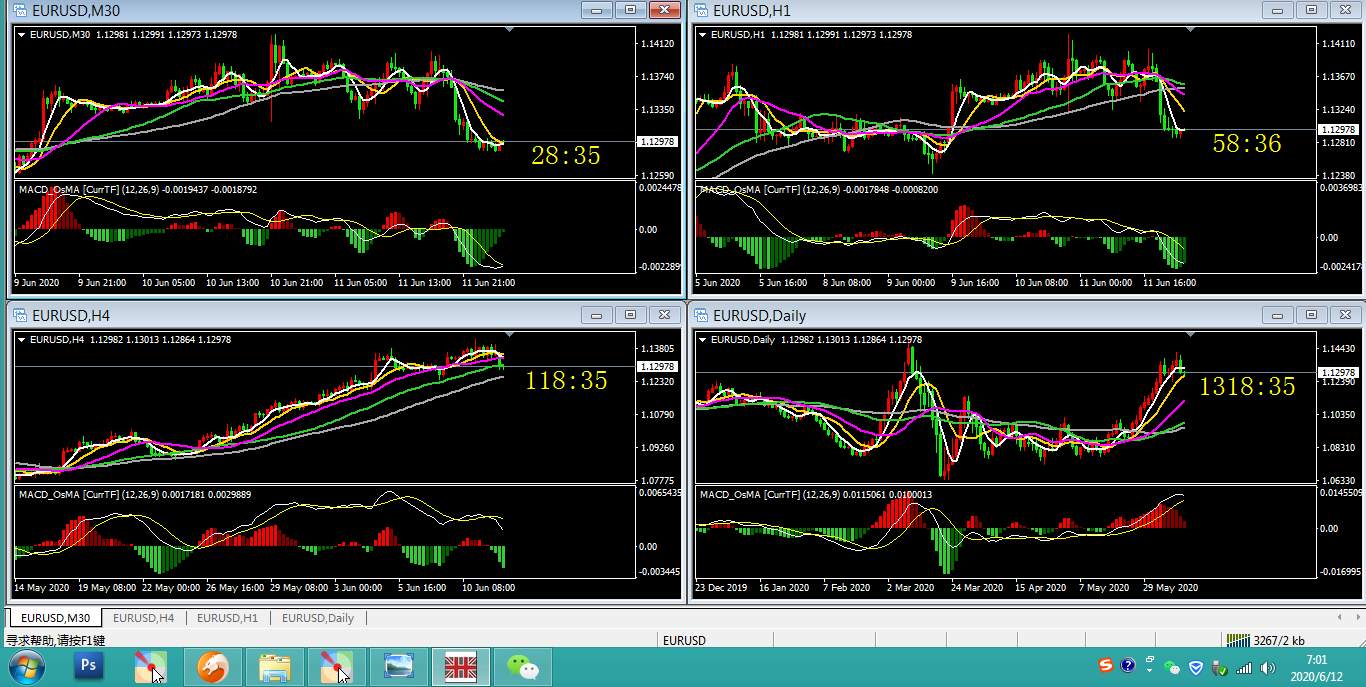1366x687 pixels.
Task: Switch to the EURUSD,H1 bottom tab
Action: point(227,618)
